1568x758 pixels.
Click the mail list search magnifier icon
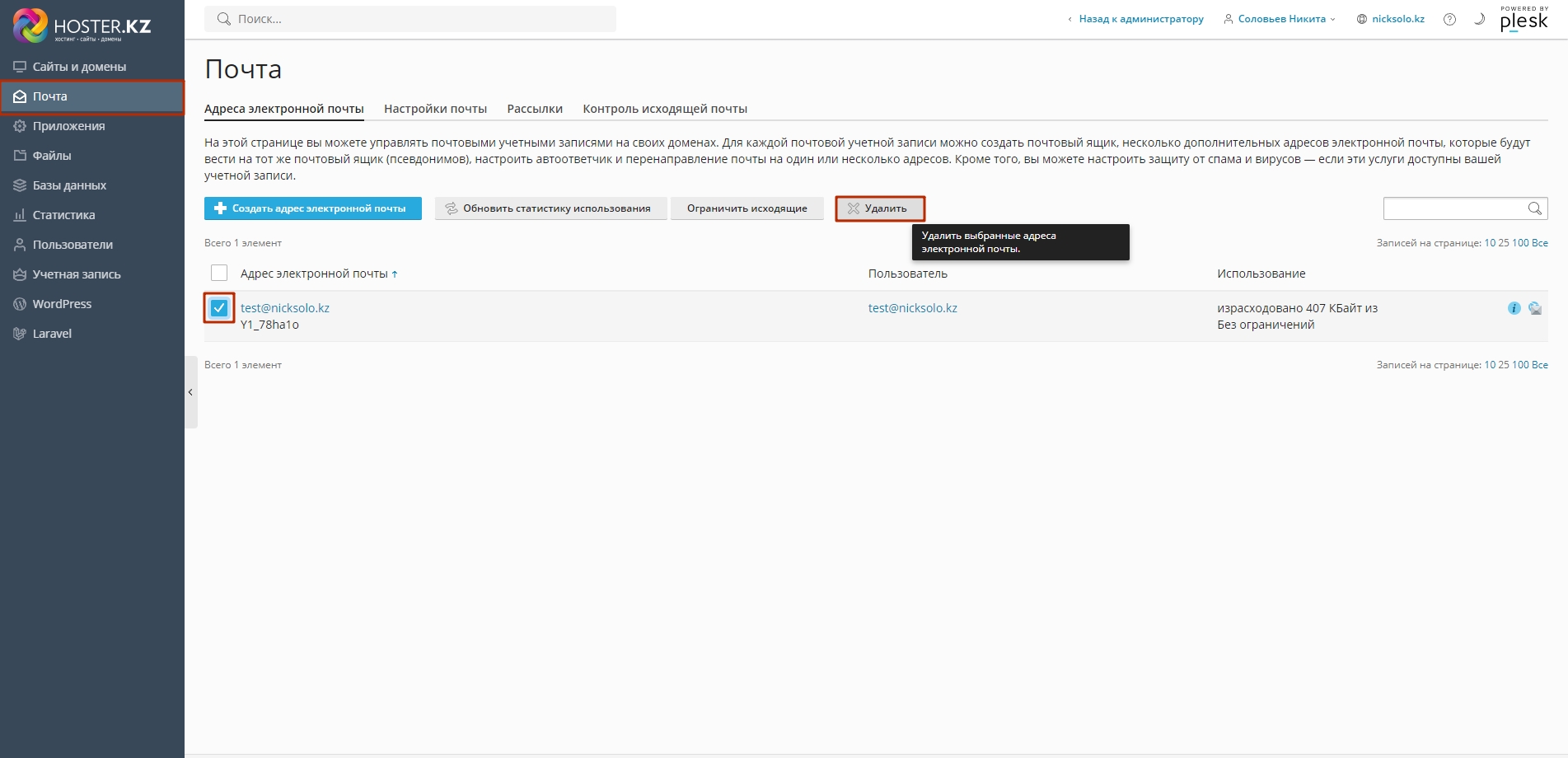[1535, 208]
